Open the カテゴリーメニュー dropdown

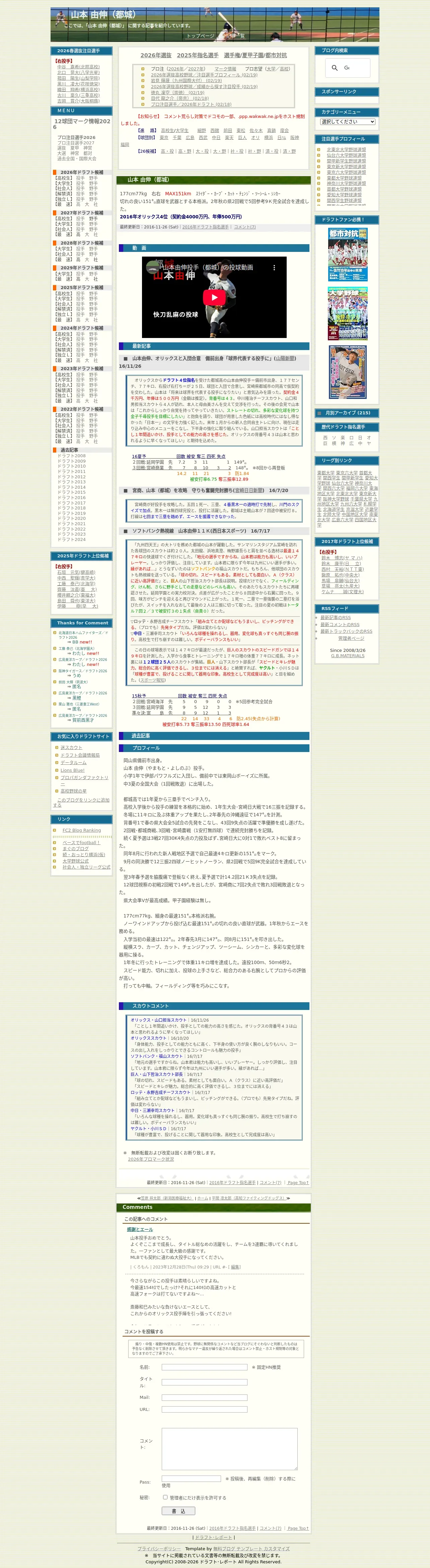[x=347, y=122]
